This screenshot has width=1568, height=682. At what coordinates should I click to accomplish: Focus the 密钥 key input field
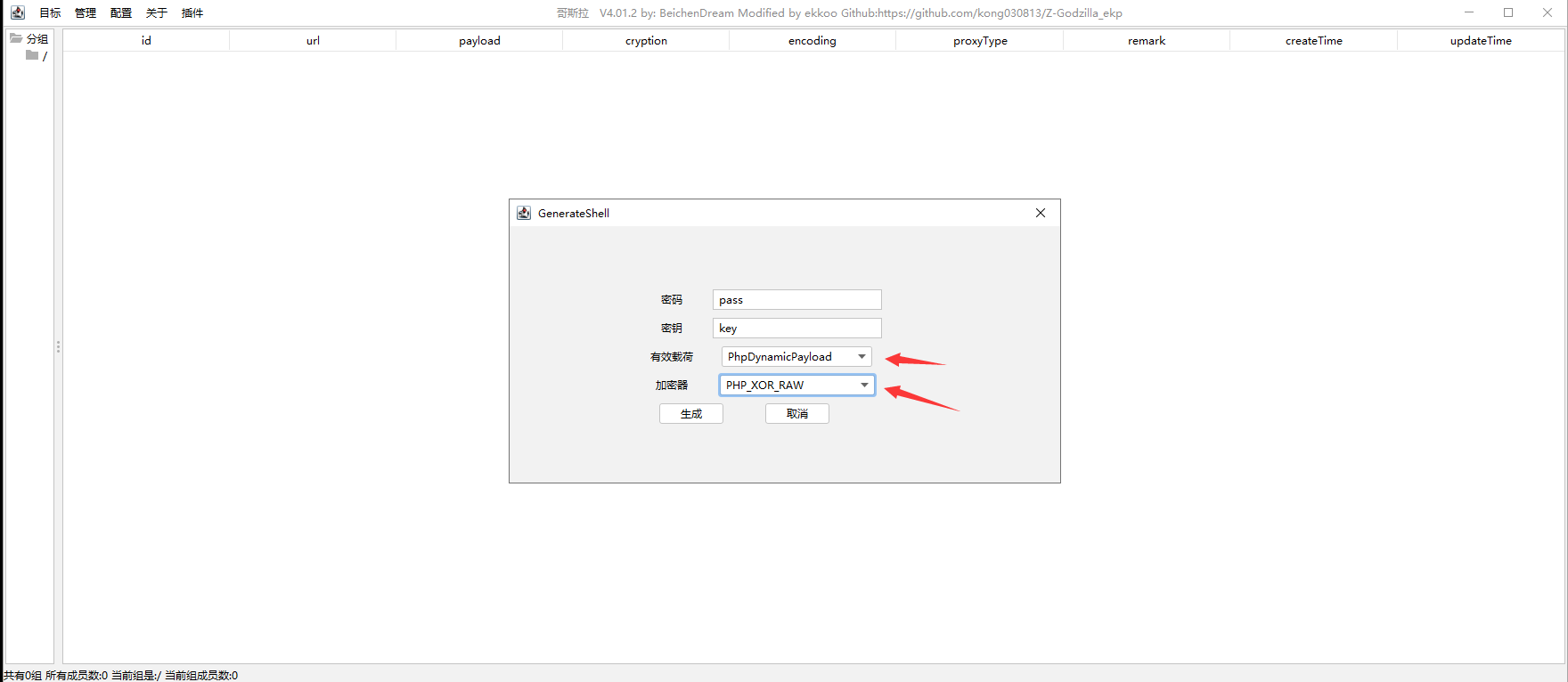pyautogui.click(x=796, y=329)
